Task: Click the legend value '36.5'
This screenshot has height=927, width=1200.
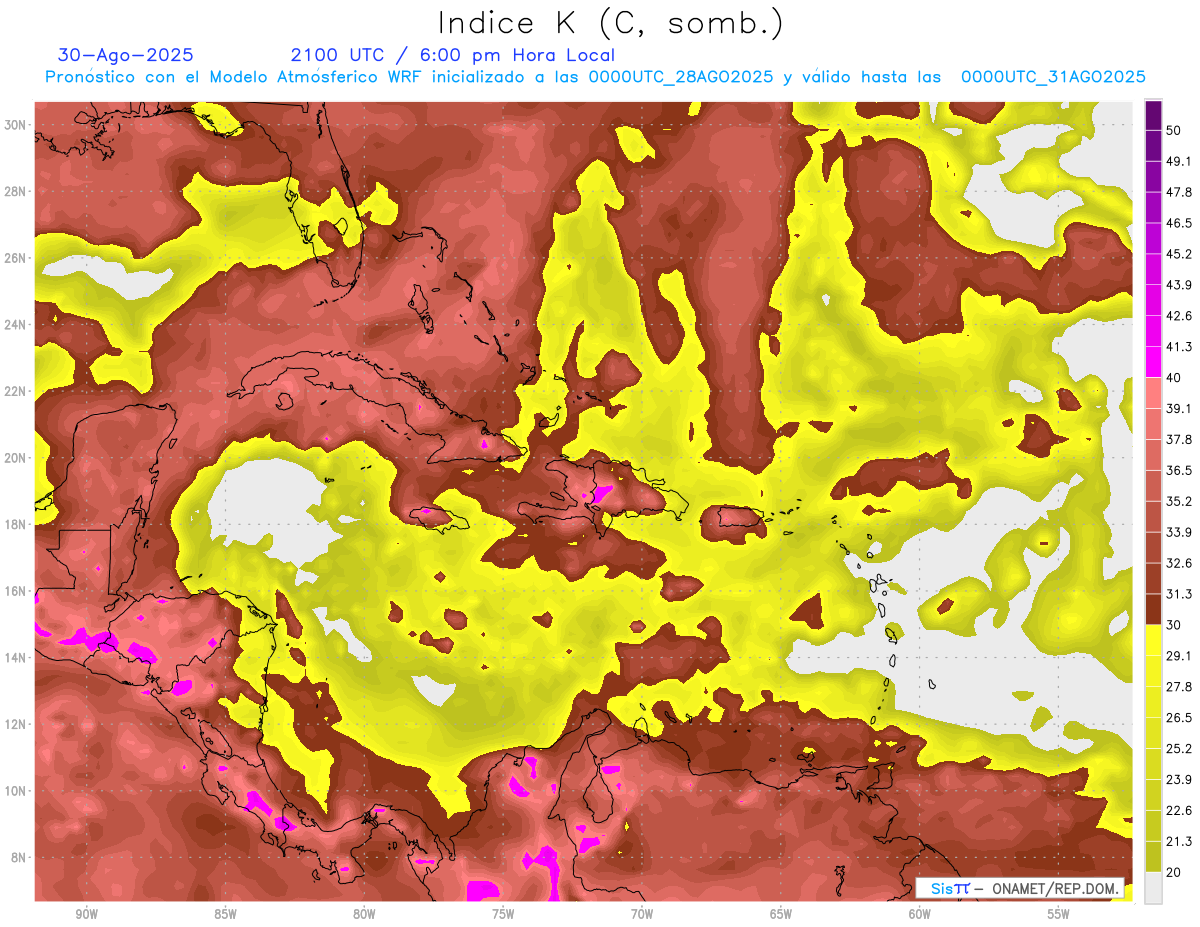Action: [x=1179, y=471]
